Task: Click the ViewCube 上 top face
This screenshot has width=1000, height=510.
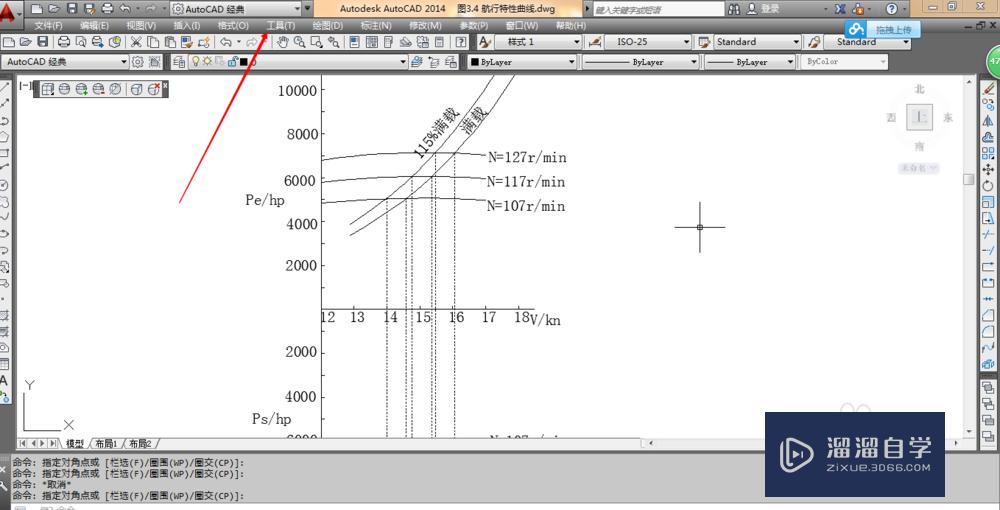Action: (x=919, y=117)
